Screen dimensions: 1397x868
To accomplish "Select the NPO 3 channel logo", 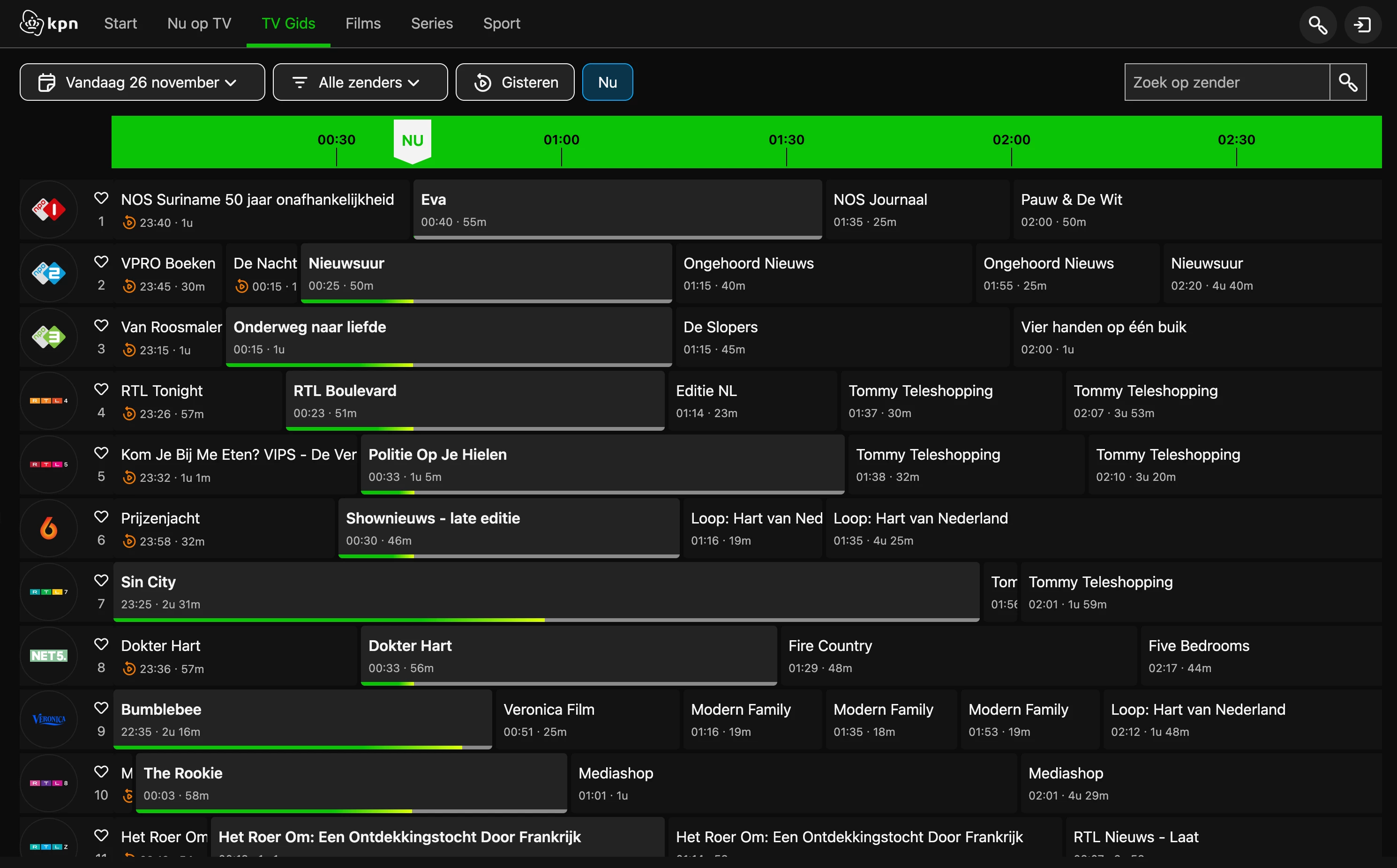I will point(49,337).
